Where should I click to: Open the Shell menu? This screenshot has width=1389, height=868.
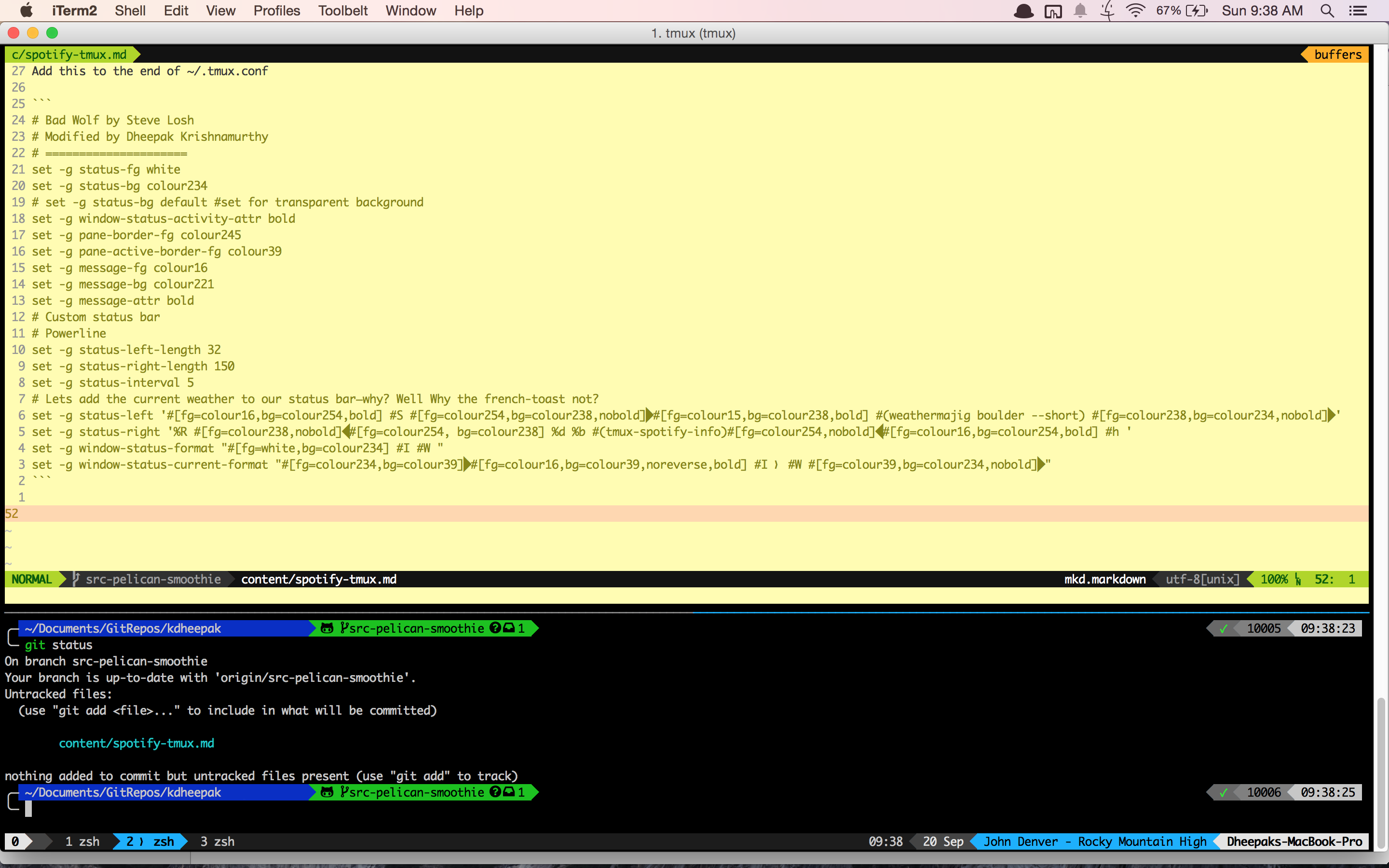[x=130, y=11]
